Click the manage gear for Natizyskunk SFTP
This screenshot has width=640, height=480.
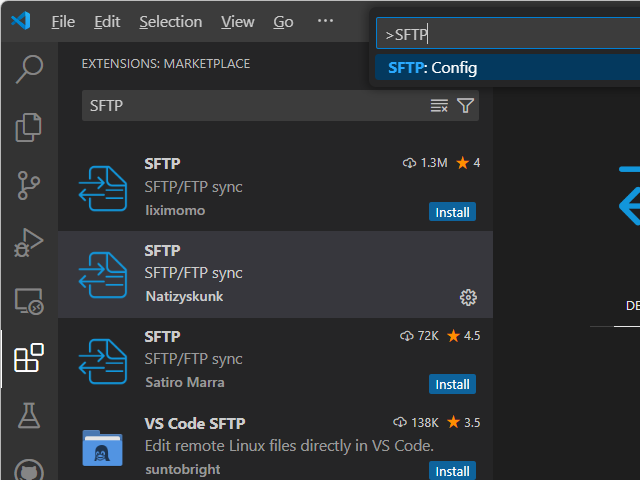(x=468, y=297)
